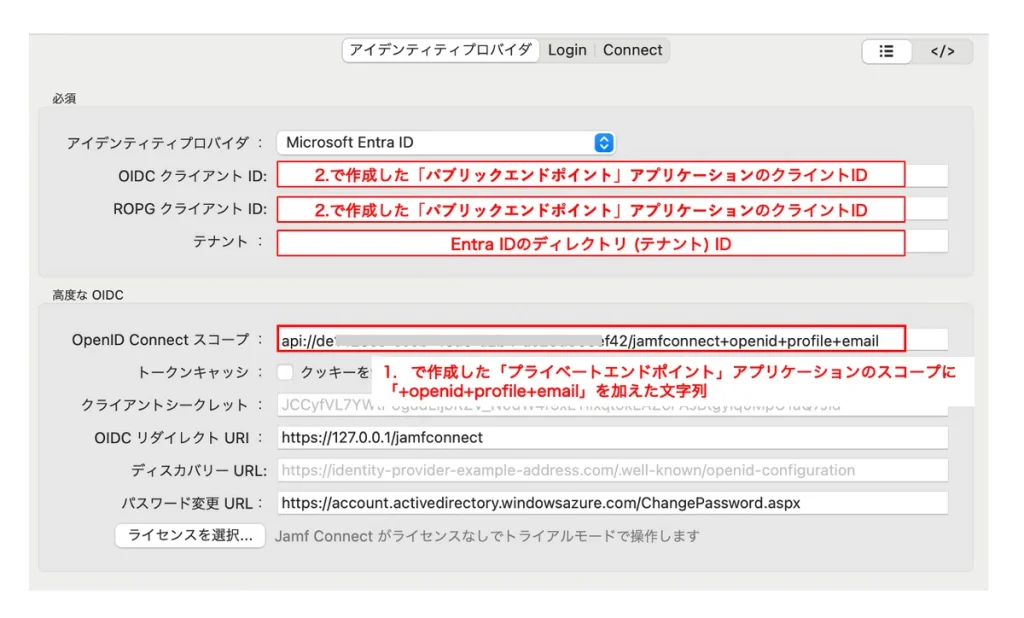Viewport: 1024px width, 618px height.
Task: Open the Microsoft Entra ID provider dropdown
Action: [445, 143]
